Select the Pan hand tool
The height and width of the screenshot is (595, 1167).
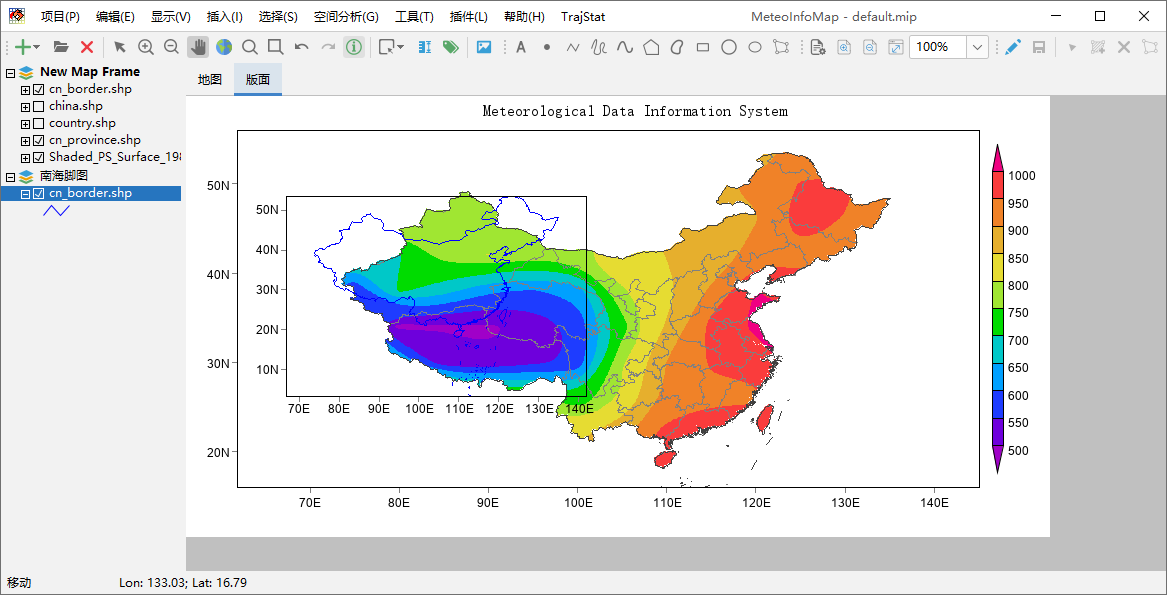pyautogui.click(x=198, y=47)
